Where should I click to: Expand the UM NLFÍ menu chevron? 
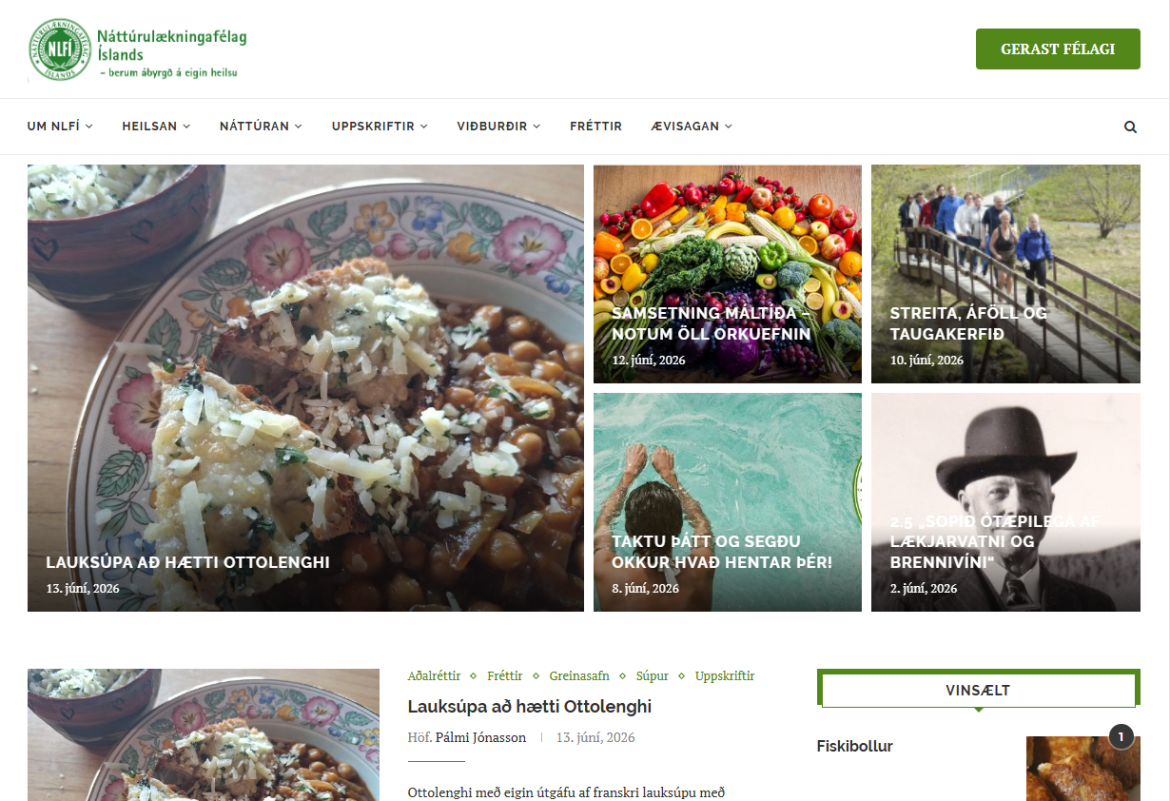click(90, 126)
